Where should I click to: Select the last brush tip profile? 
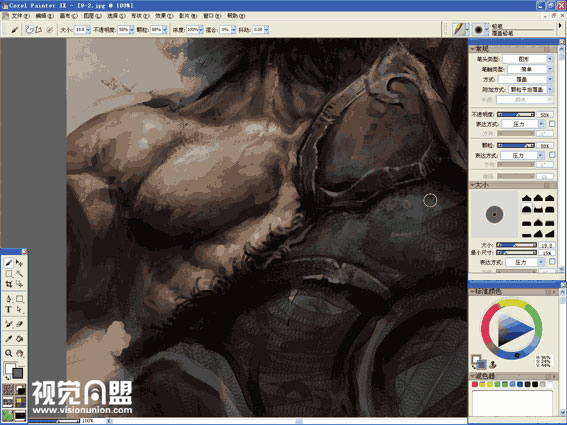pyautogui.click(x=550, y=233)
